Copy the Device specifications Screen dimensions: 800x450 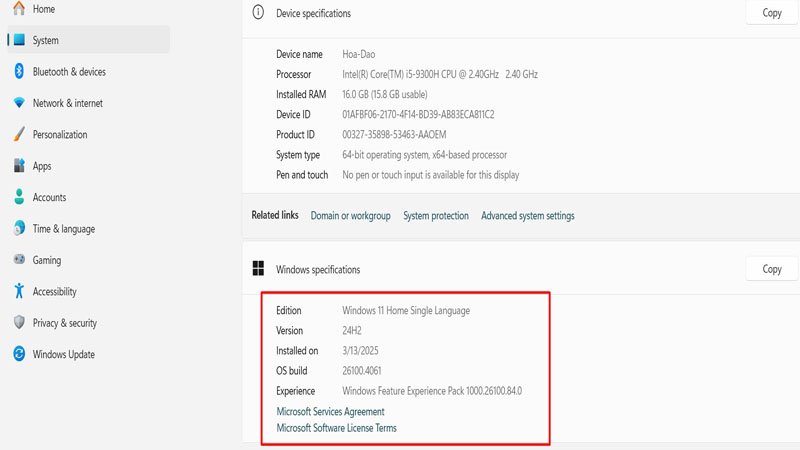pyautogui.click(x=771, y=13)
